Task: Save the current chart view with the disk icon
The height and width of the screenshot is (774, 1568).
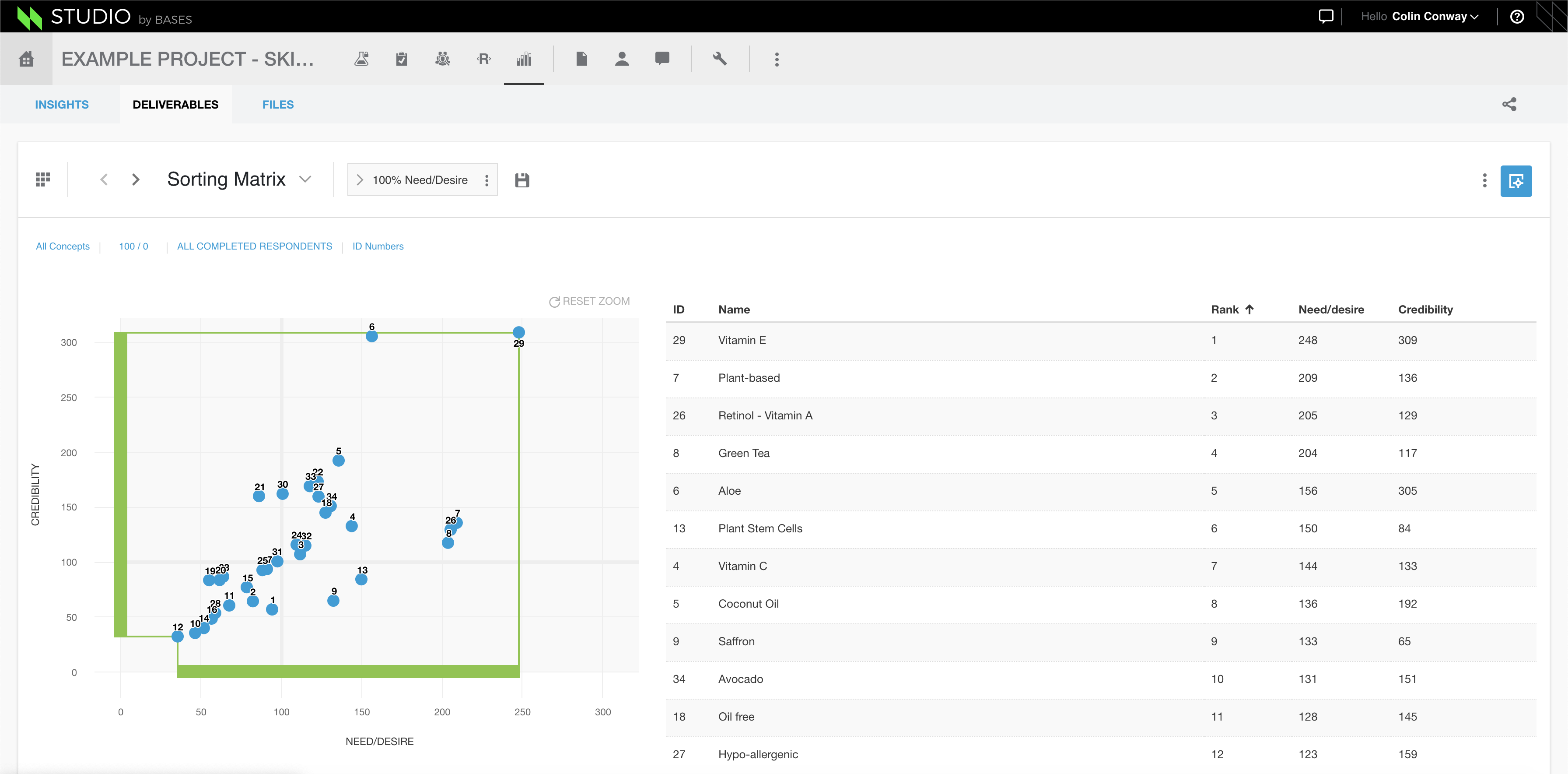Action: [521, 179]
